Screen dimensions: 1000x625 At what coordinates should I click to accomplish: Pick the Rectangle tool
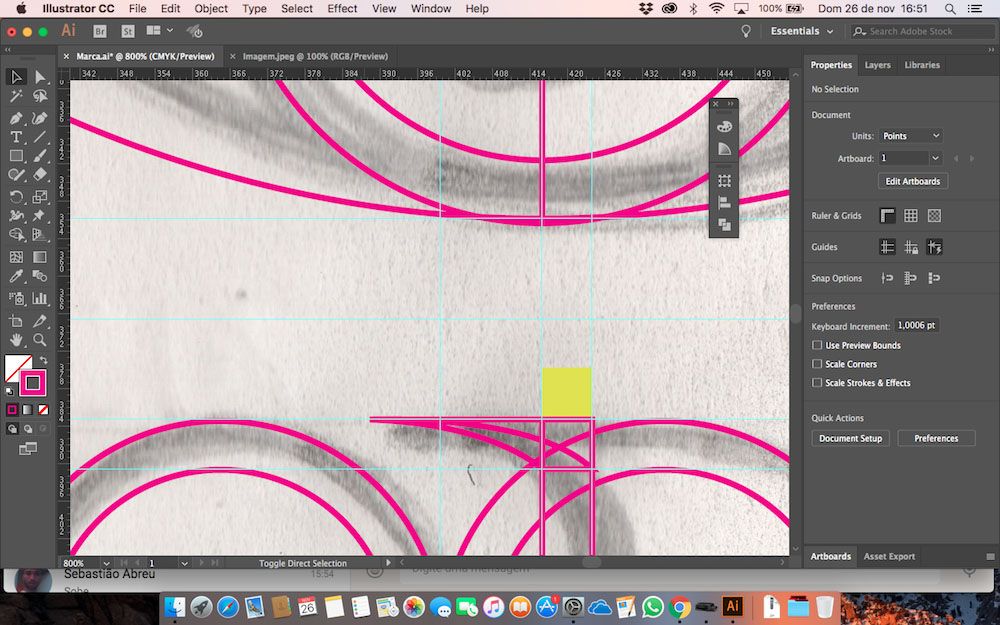click(16, 157)
